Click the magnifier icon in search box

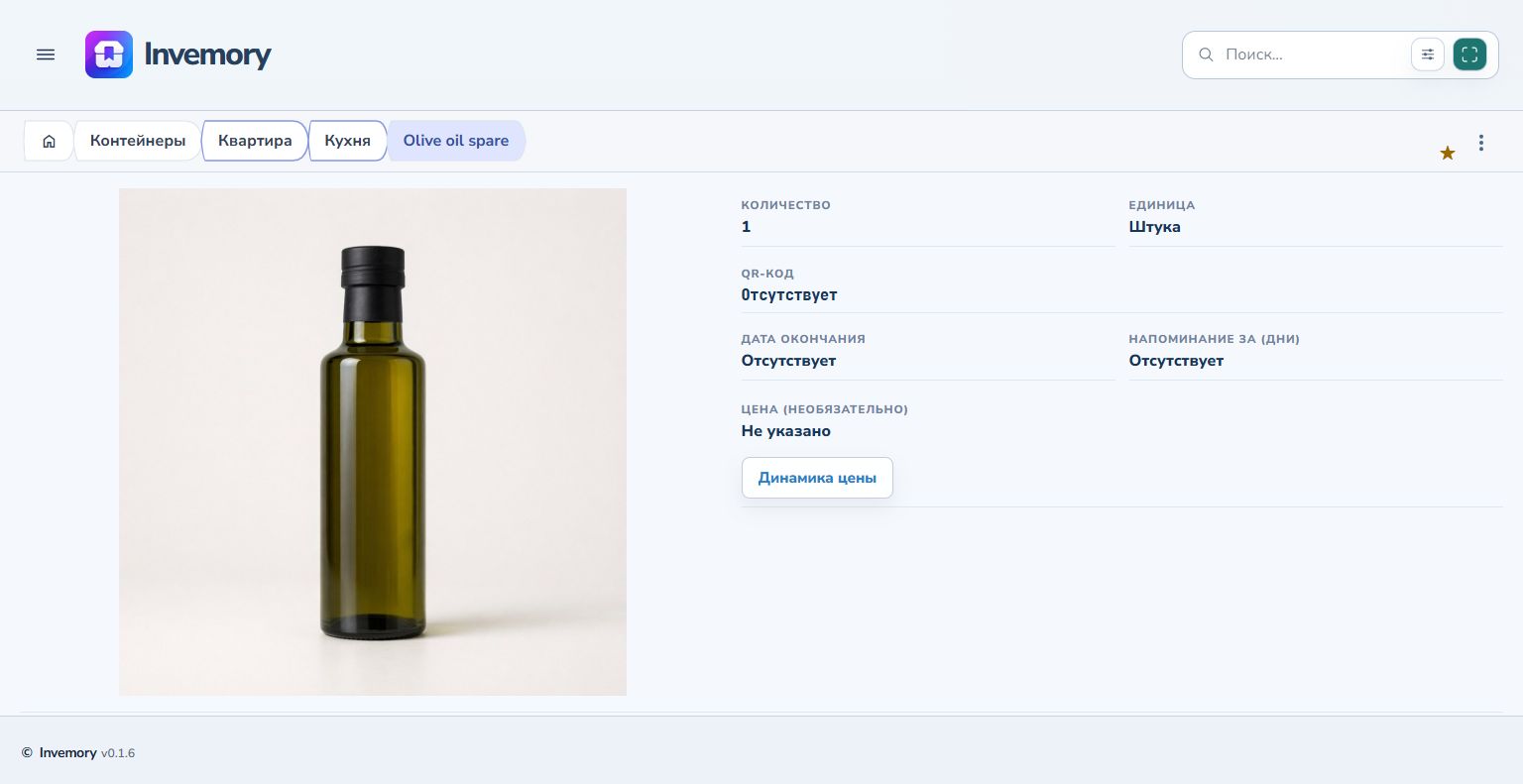1206,55
